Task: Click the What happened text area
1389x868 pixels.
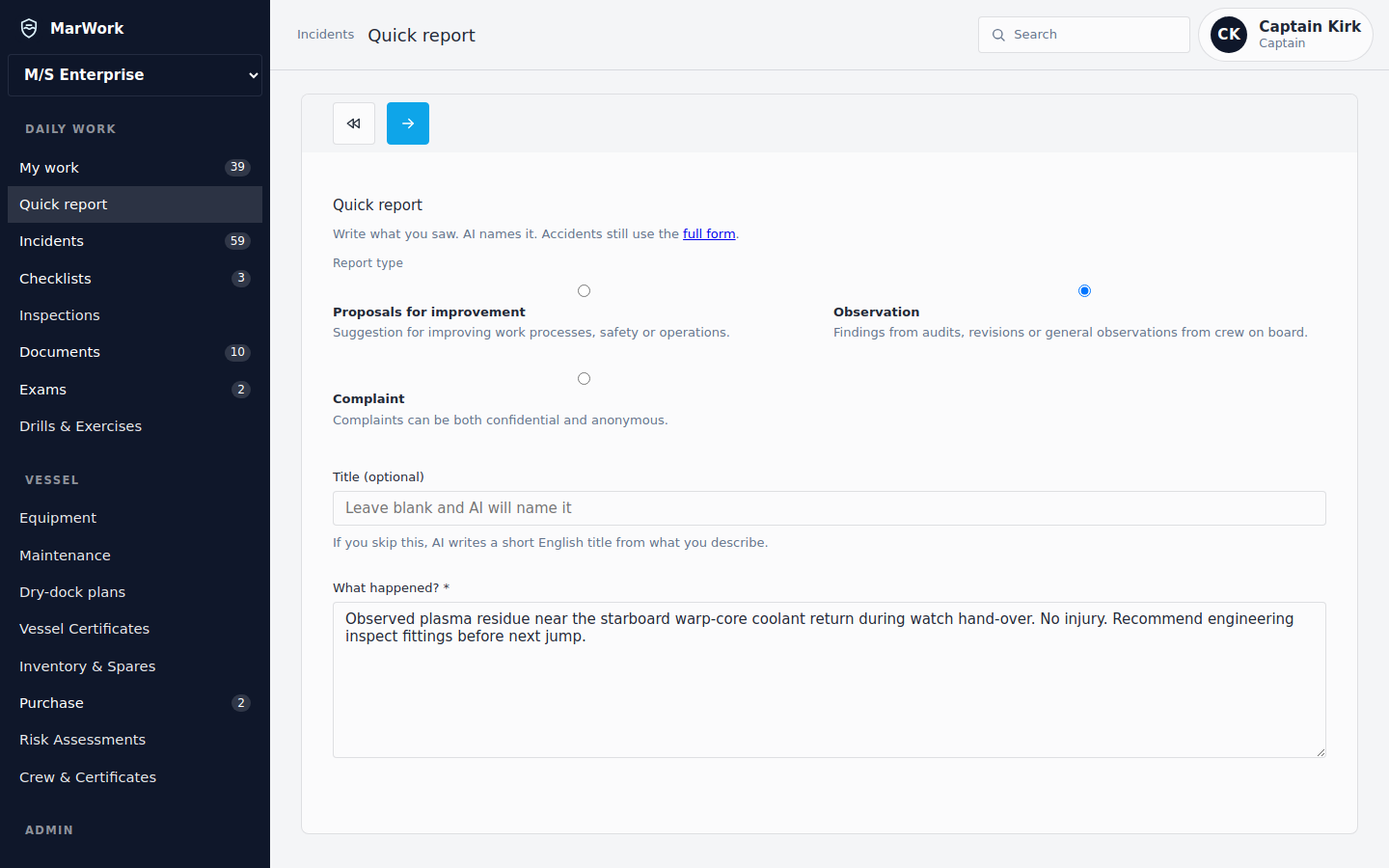Action: coord(830,680)
